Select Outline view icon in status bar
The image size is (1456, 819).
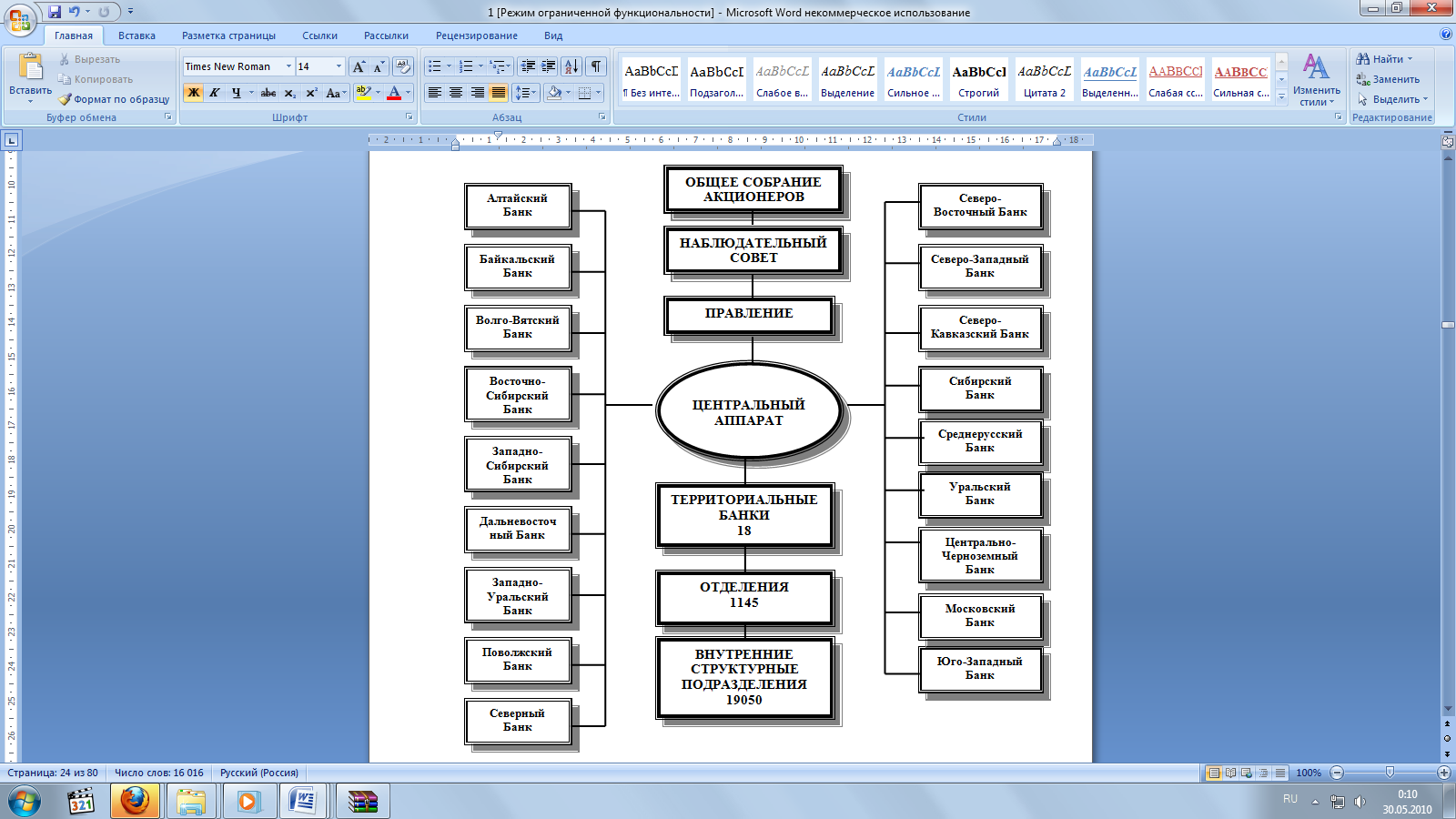[x=1263, y=773]
